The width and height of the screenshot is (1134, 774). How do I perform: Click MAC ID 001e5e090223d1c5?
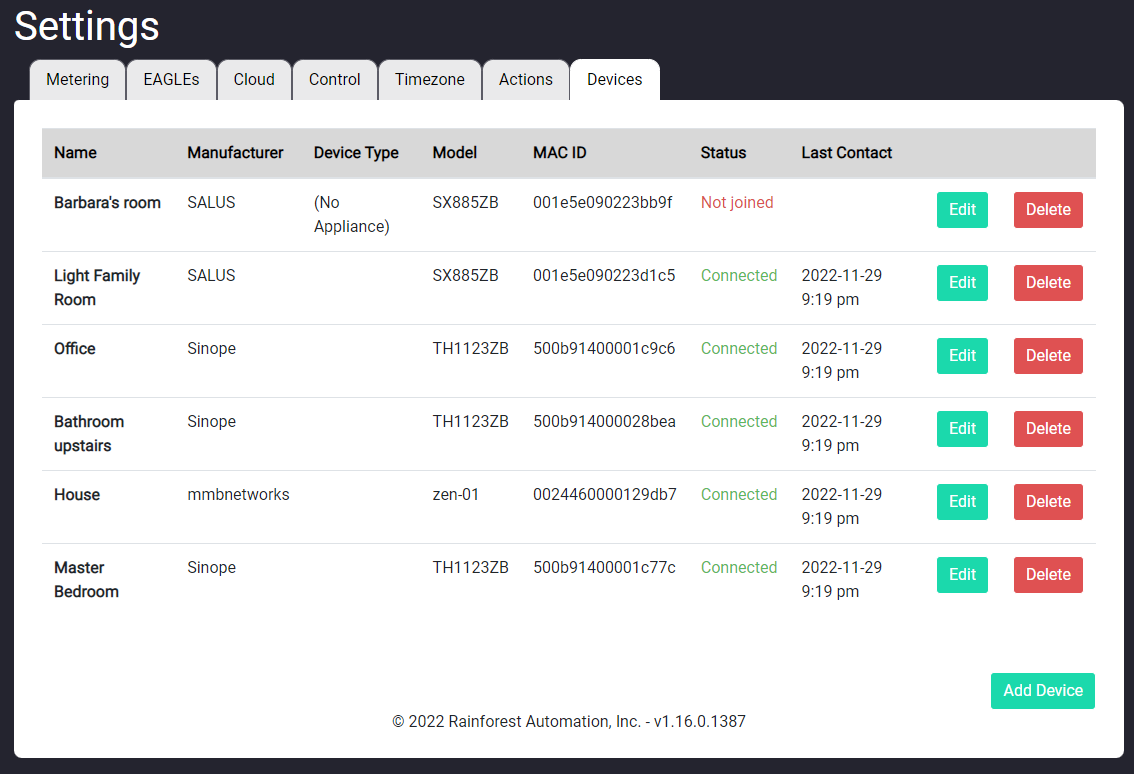604,276
